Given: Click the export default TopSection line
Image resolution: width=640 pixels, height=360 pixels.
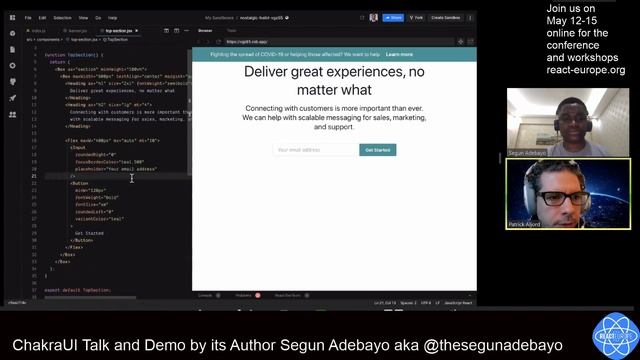Looking at the screenshot, I should tap(78, 290).
